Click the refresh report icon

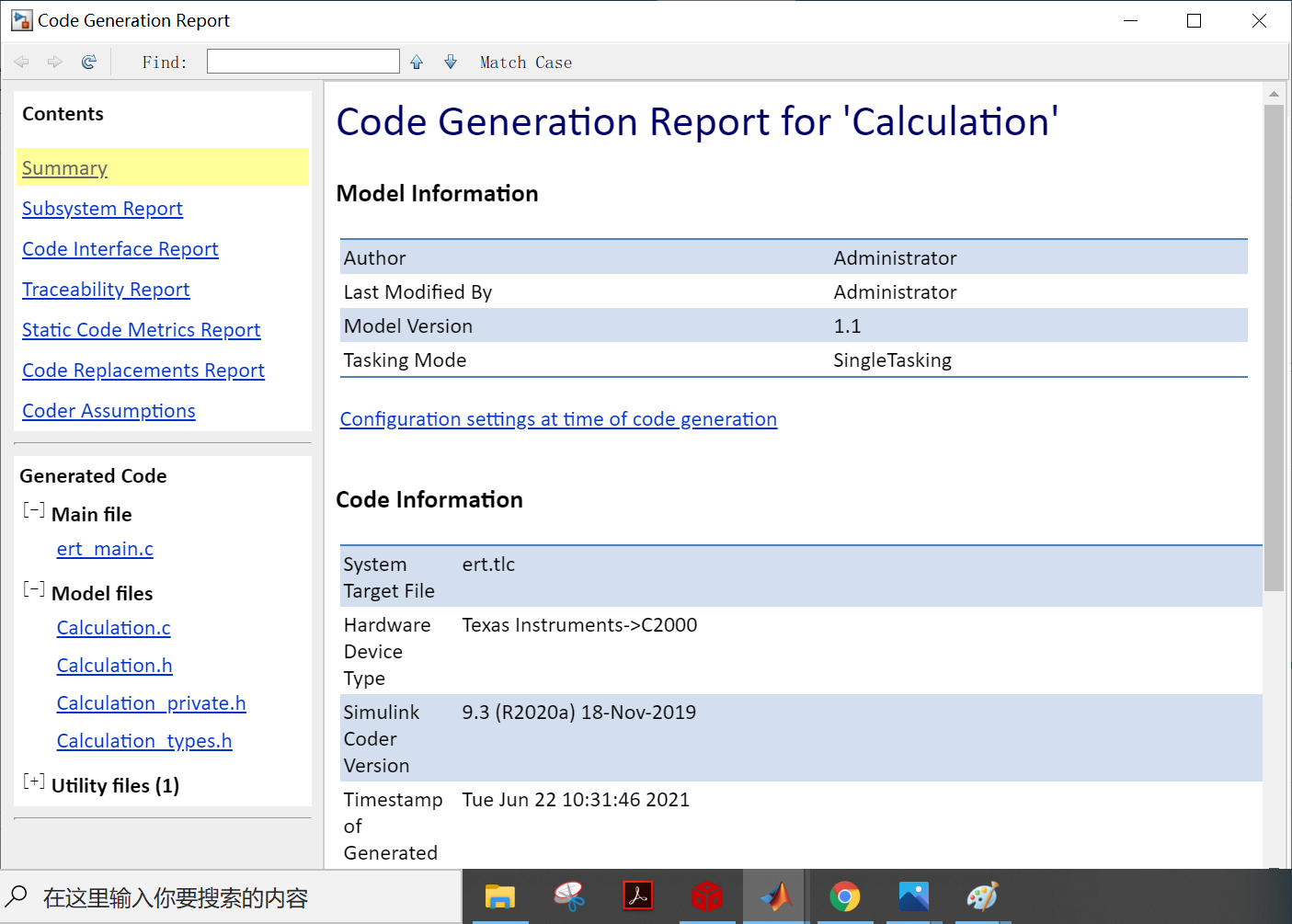(x=89, y=62)
